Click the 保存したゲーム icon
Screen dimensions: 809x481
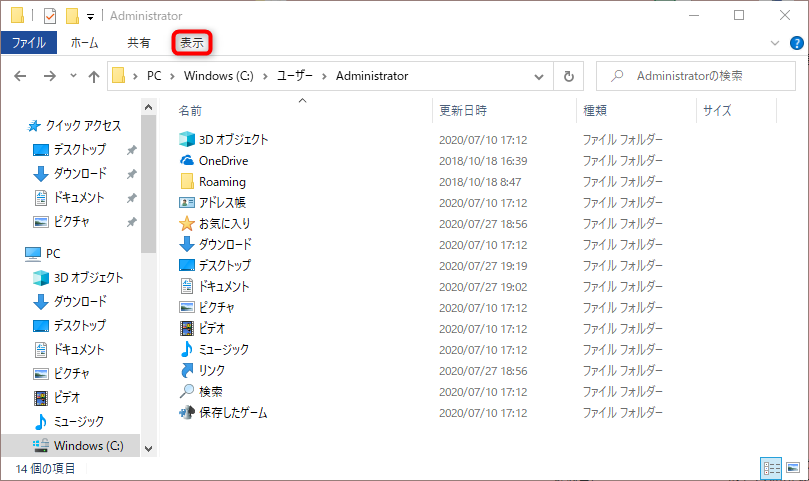click(187, 412)
